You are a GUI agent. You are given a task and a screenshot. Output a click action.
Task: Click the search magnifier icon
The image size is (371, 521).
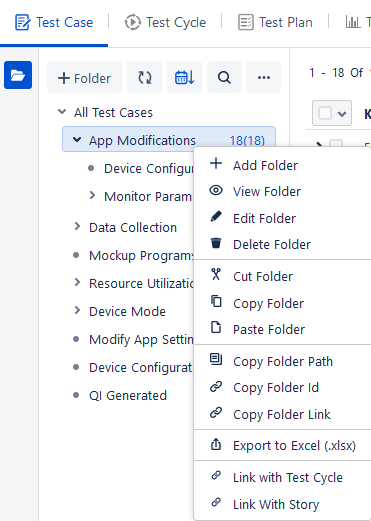pyautogui.click(x=224, y=77)
